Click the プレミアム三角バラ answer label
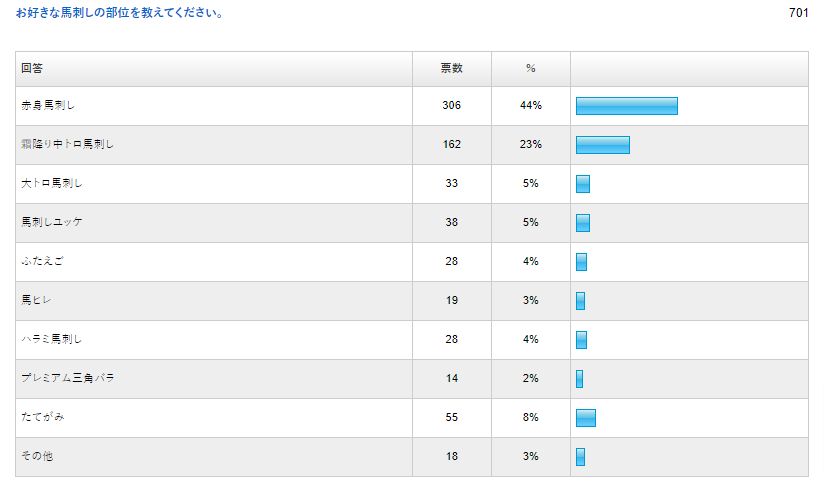The image size is (824, 490). [x=61, y=379]
